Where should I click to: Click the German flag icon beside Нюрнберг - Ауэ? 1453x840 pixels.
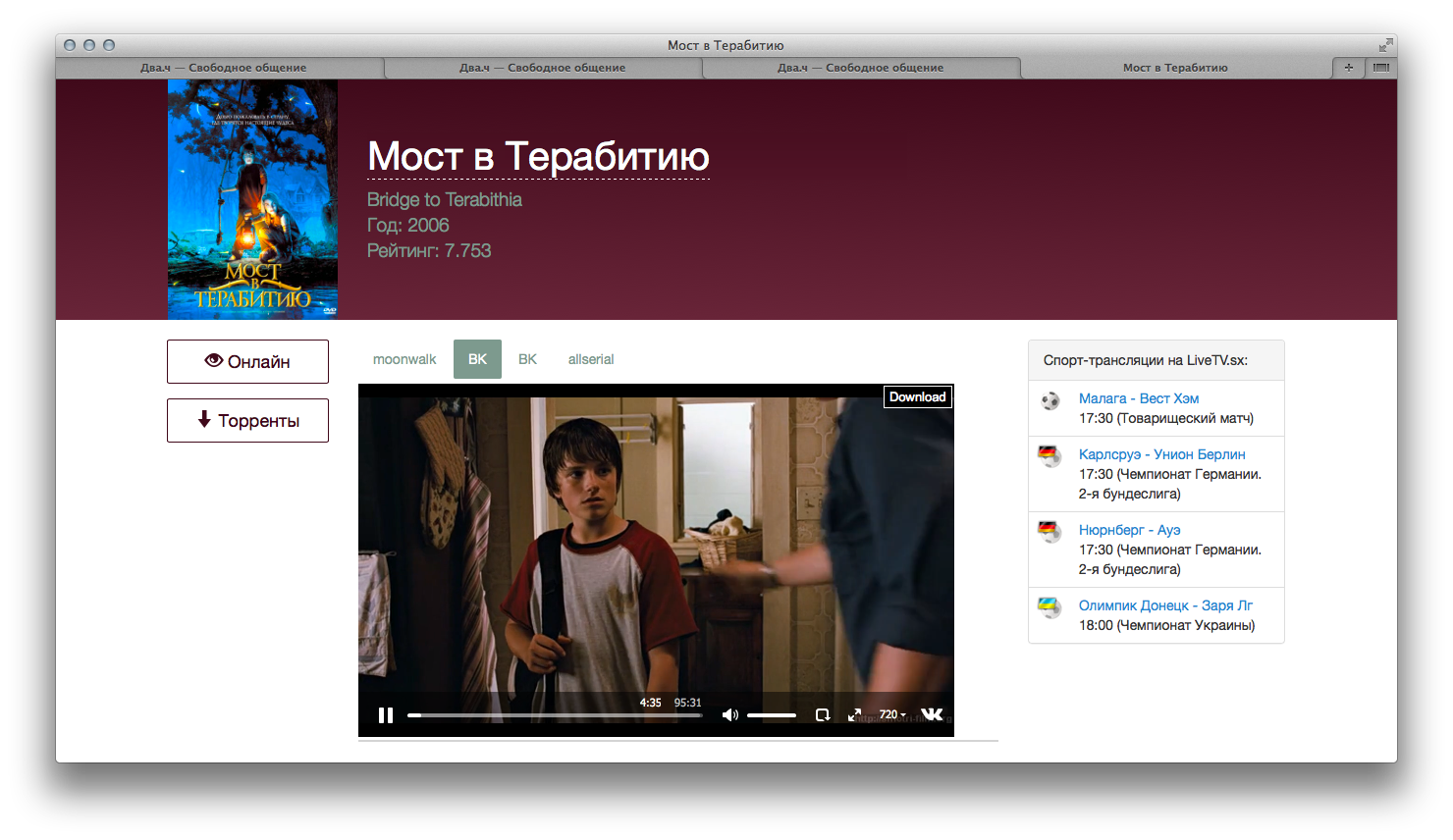[x=1049, y=532]
